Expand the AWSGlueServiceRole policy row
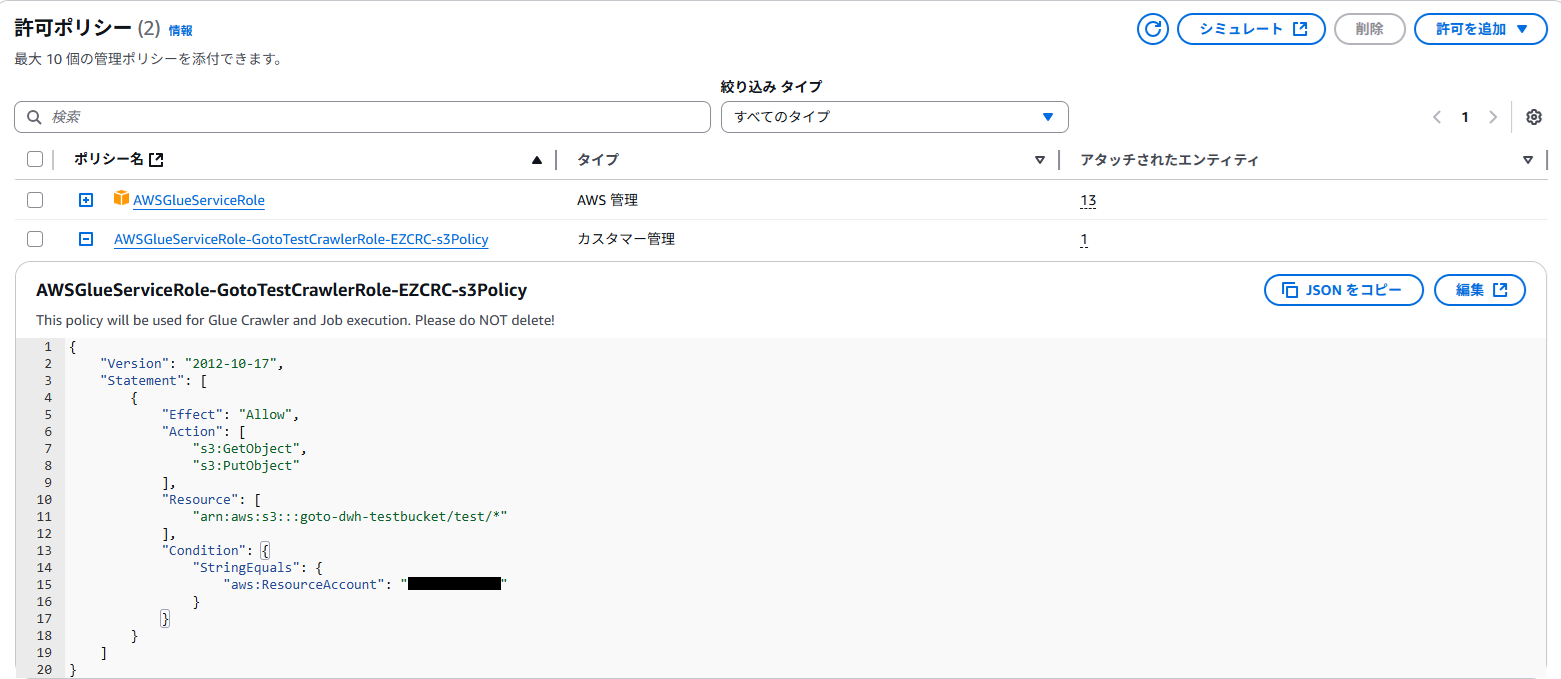This screenshot has height=679, width=1561. pyautogui.click(x=86, y=200)
